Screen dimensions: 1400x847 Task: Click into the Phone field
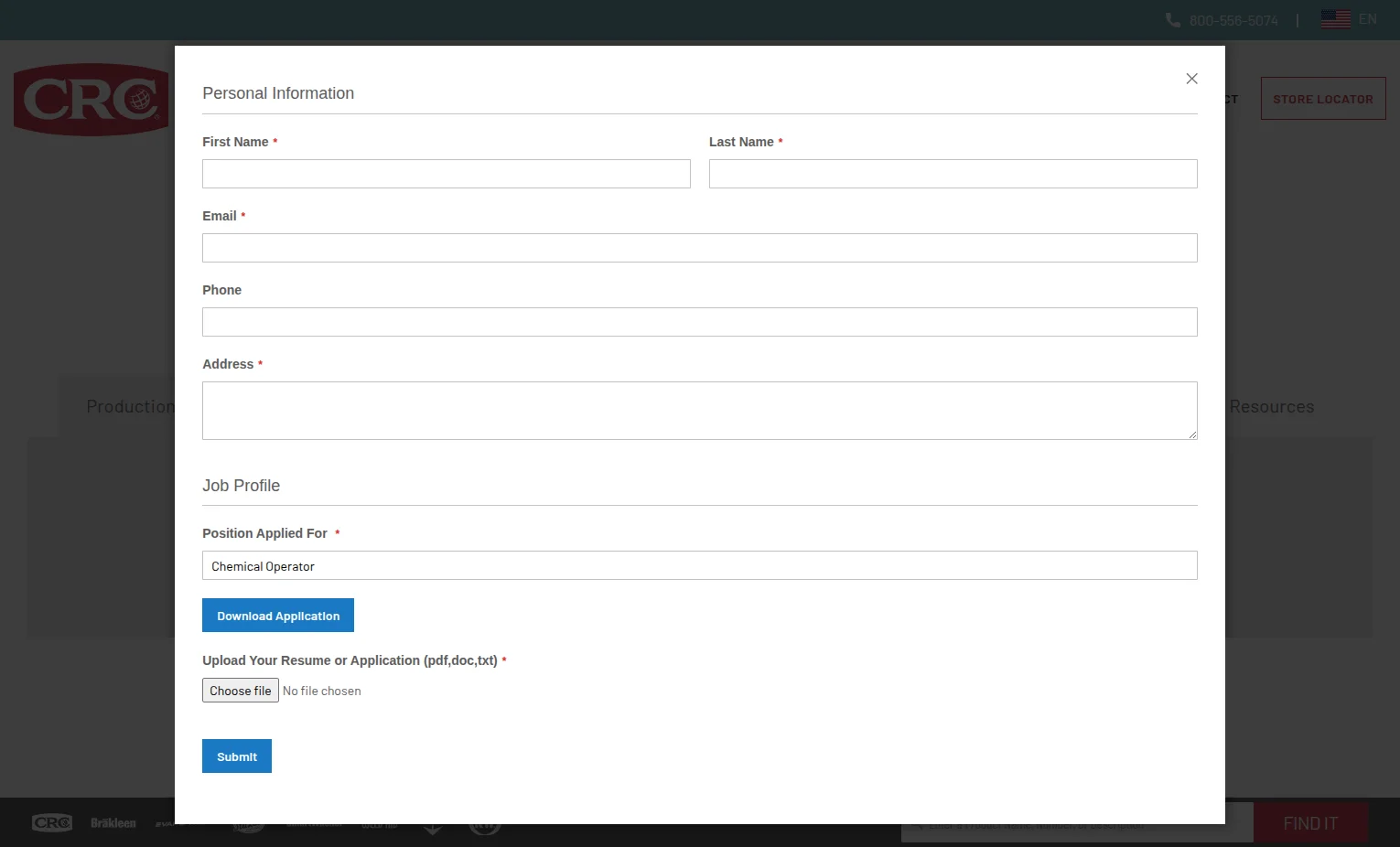point(700,322)
